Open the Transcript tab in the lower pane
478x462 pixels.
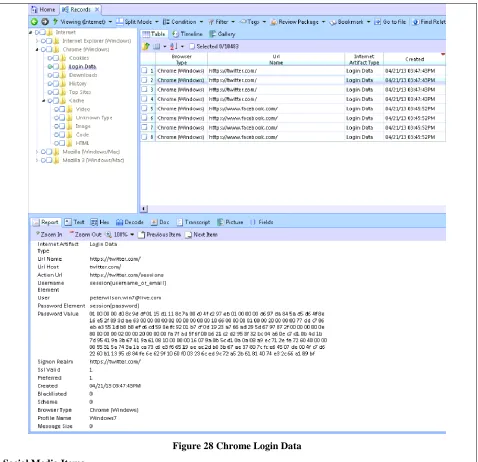pyautogui.click(x=193, y=222)
